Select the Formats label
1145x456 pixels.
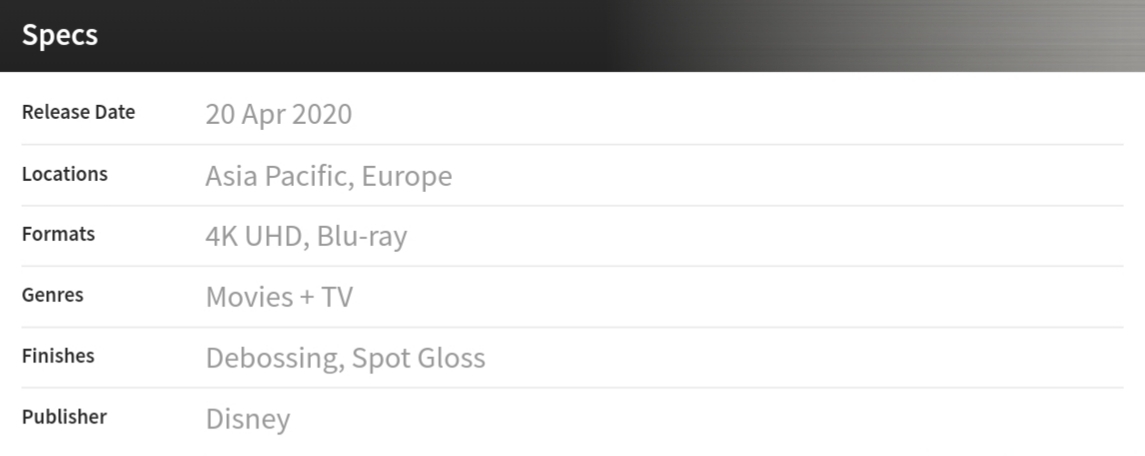tap(58, 234)
